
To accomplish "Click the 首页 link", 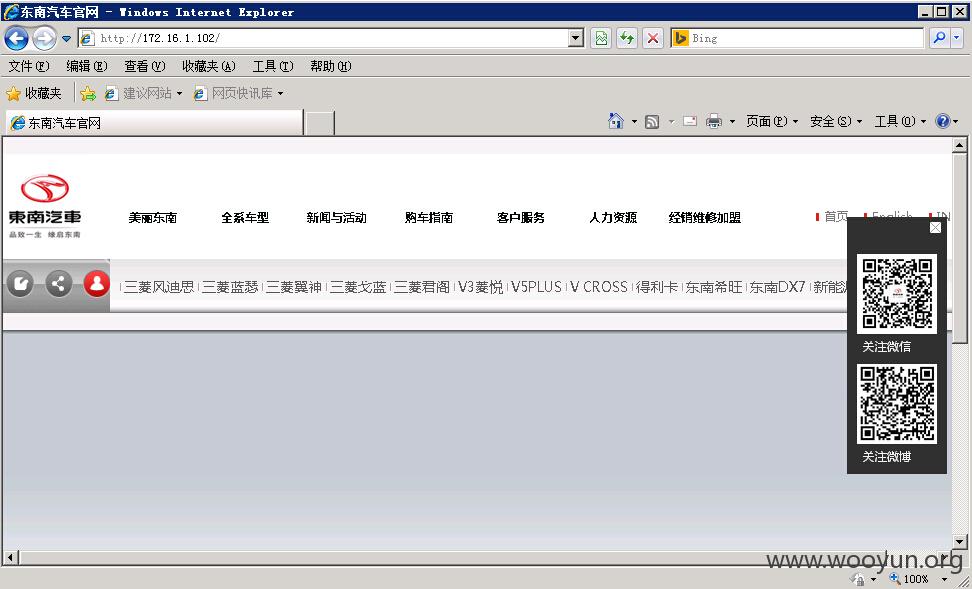I will coord(835,216).
